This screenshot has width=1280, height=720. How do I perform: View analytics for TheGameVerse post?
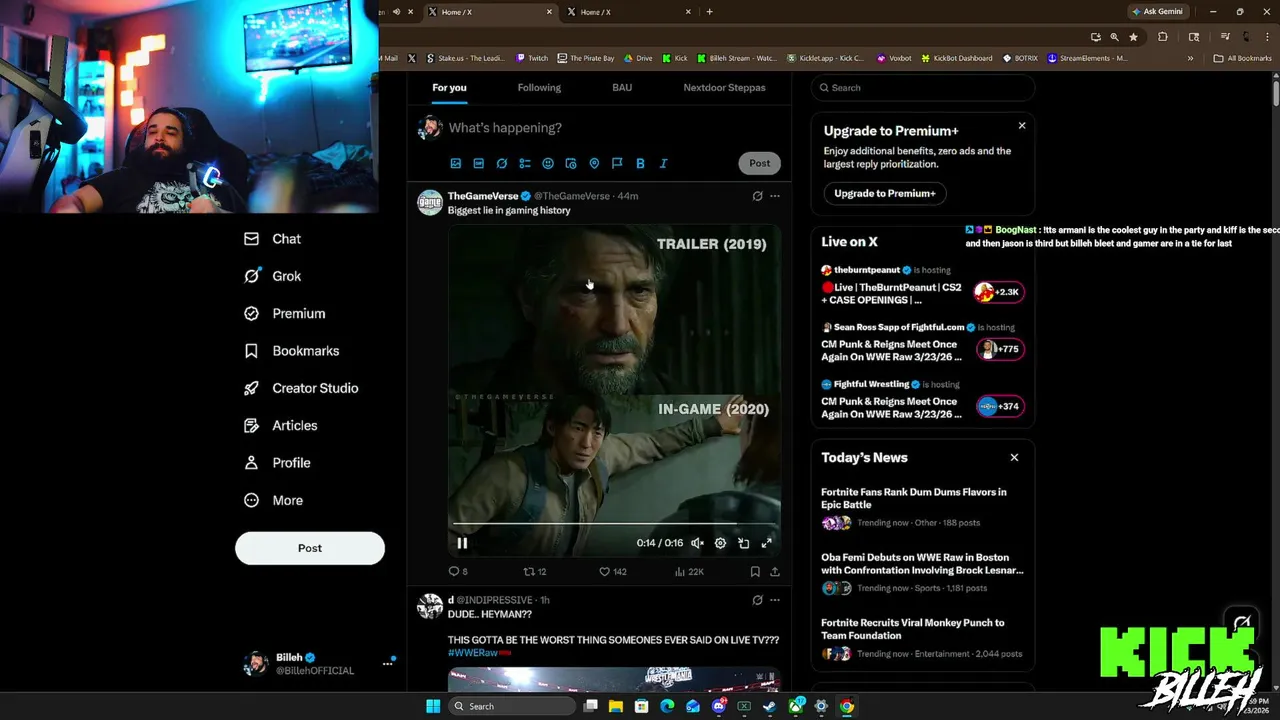pyautogui.click(x=689, y=572)
